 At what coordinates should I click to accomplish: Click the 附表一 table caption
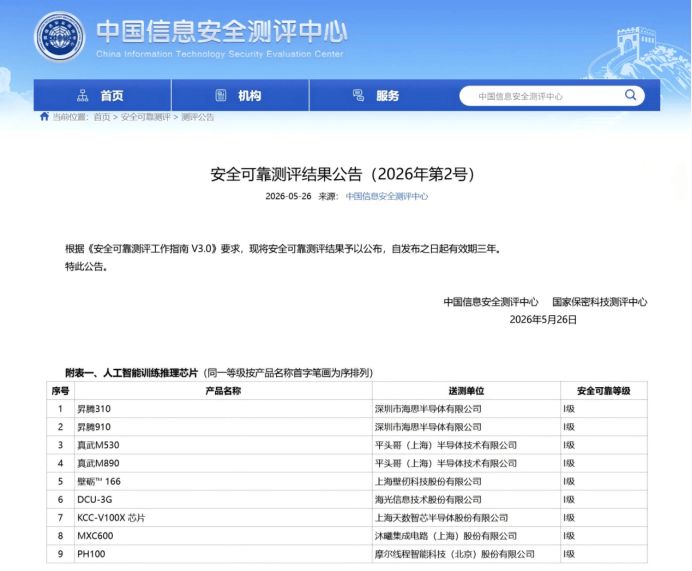click(x=219, y=373)
